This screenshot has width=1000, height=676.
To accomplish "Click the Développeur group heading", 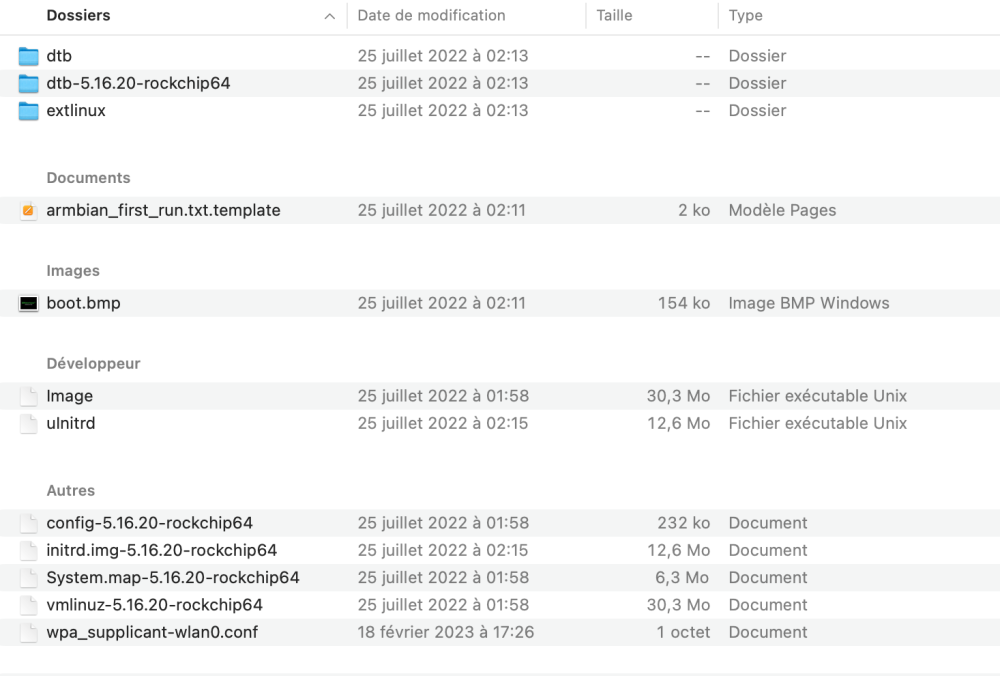I will coord(93,364).
